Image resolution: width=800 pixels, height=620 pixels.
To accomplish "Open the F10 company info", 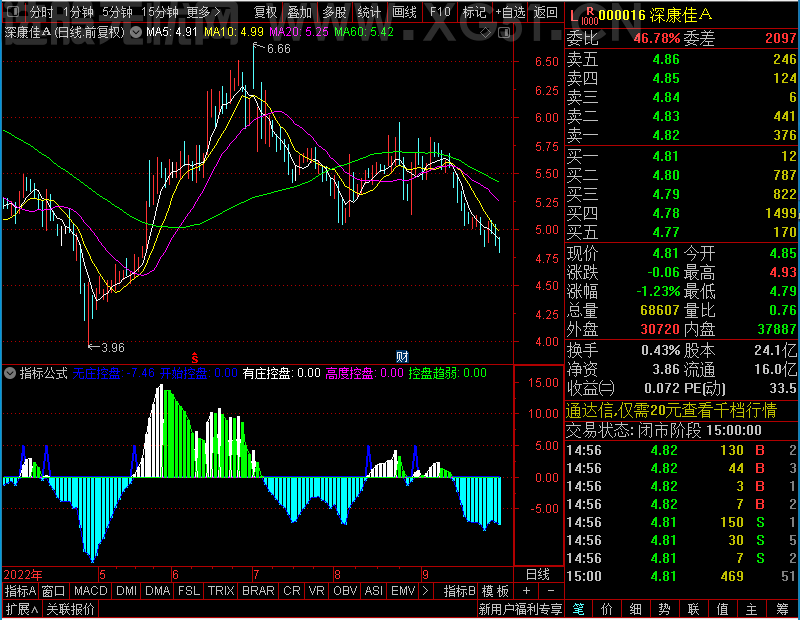I will 440,12.
